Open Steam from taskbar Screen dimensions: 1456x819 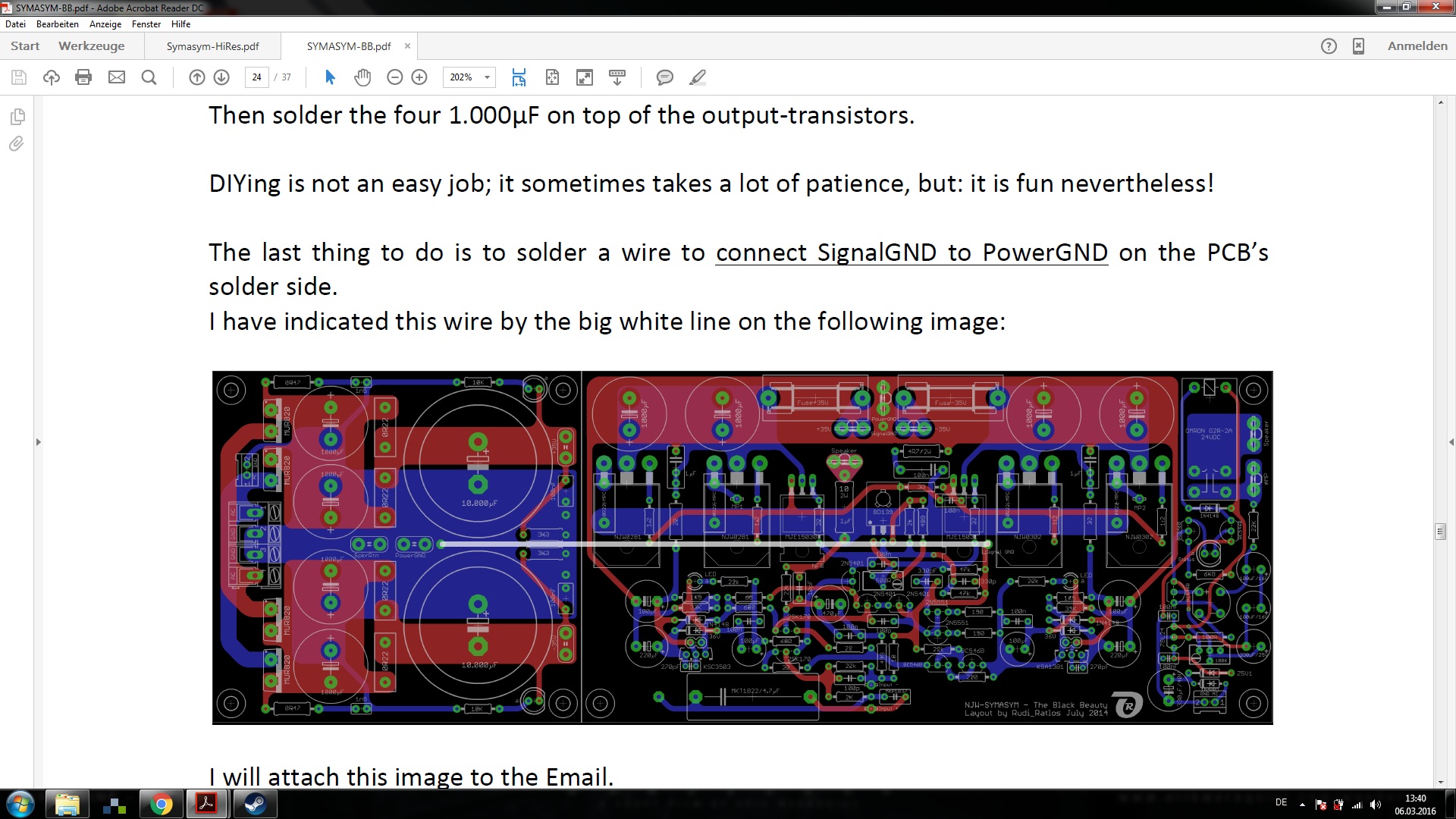coord(254,804)
